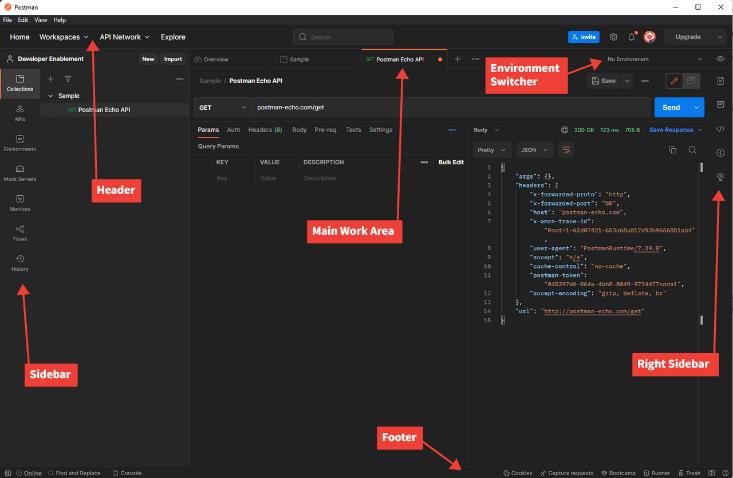Open the Console in footer
733x478 pixels.
click(127, 473)
